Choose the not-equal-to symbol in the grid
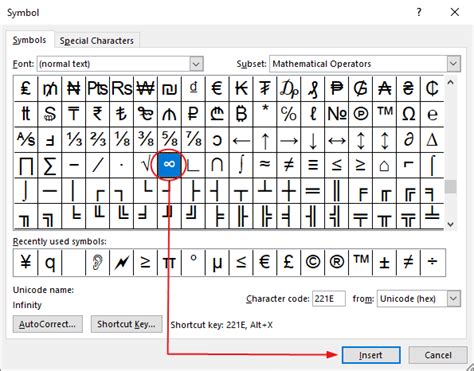This screenshot has width=474, height=371. point(289,165)
